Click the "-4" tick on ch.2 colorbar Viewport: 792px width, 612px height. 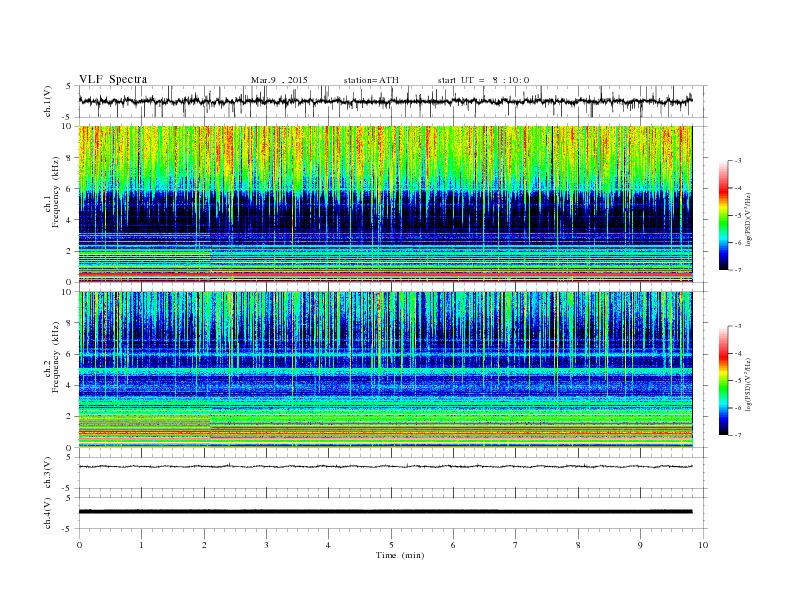pos(738,353)
